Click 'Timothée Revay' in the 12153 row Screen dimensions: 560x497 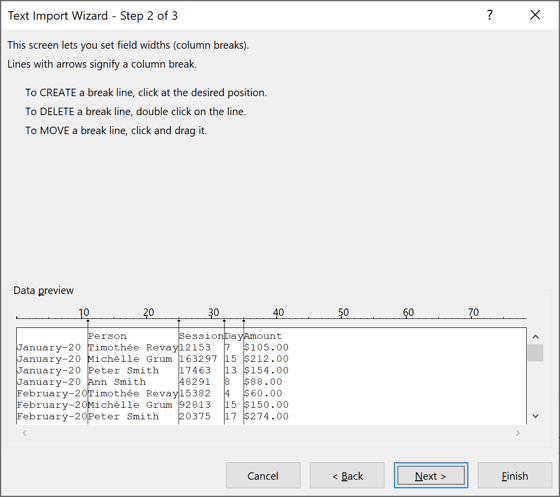pos(133,347)
